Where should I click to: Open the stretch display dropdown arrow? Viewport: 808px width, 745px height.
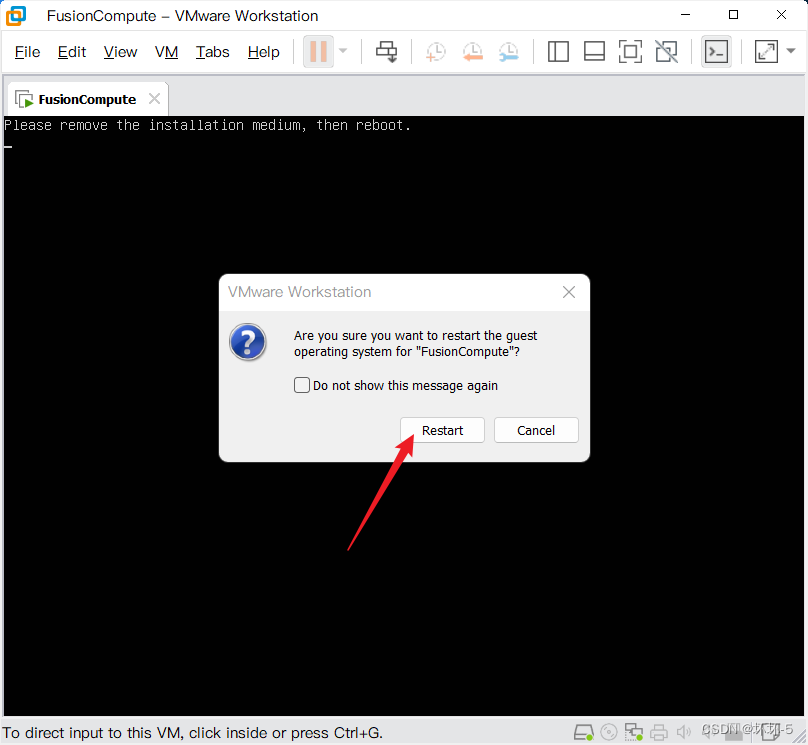(791, 51)
